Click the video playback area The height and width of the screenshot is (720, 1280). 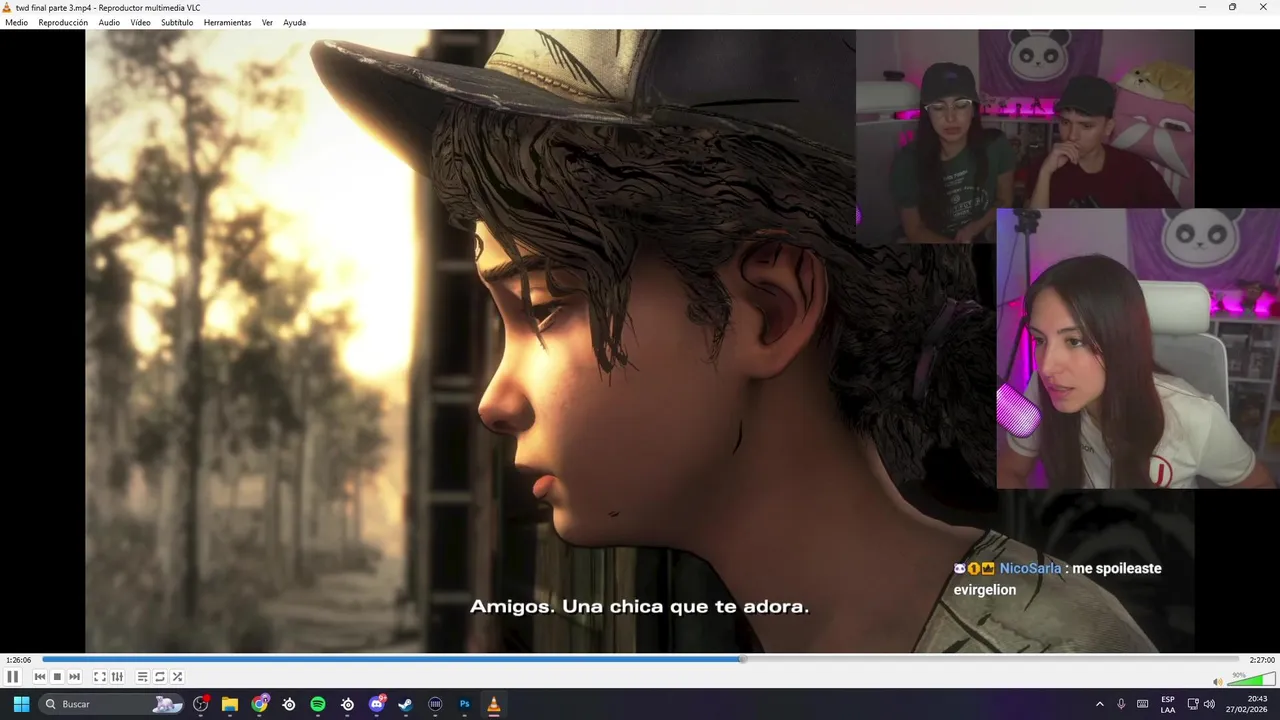point(640,340)
